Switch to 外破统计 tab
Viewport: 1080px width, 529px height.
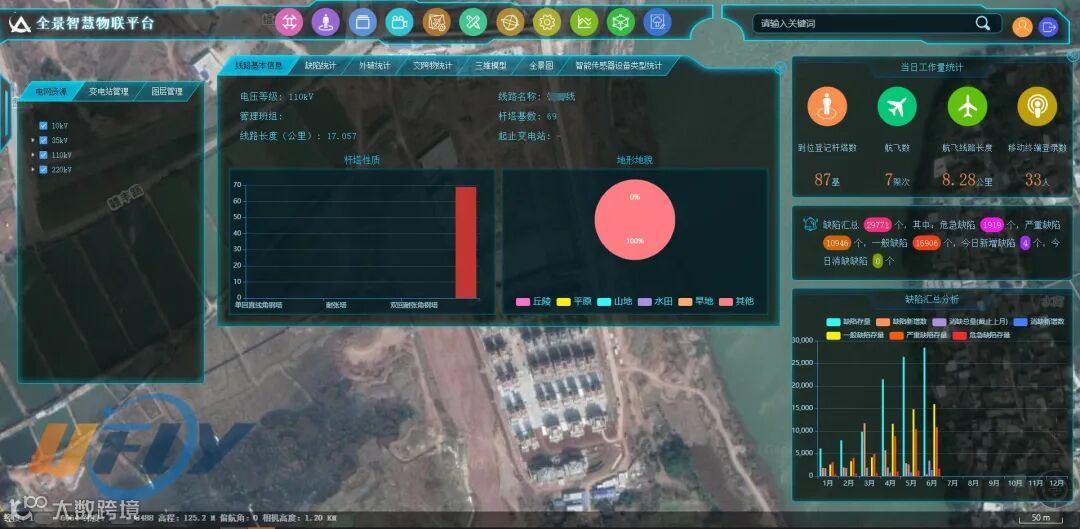point(375,66)
